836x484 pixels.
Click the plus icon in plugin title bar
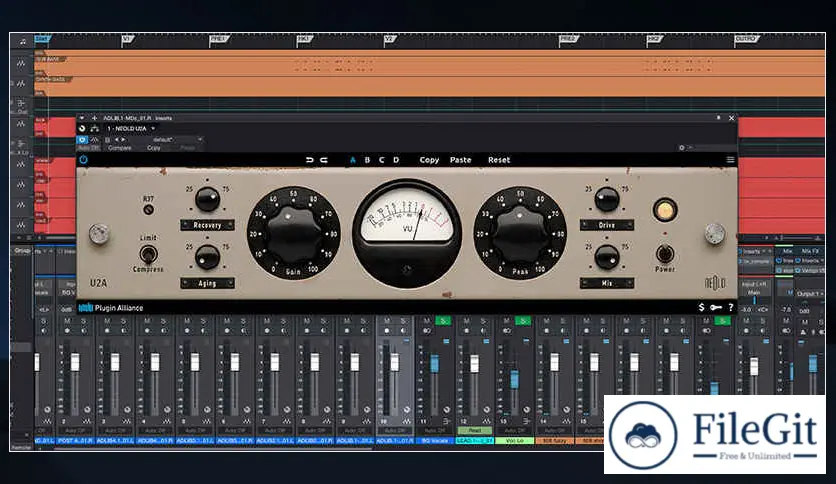coord(94,118)
